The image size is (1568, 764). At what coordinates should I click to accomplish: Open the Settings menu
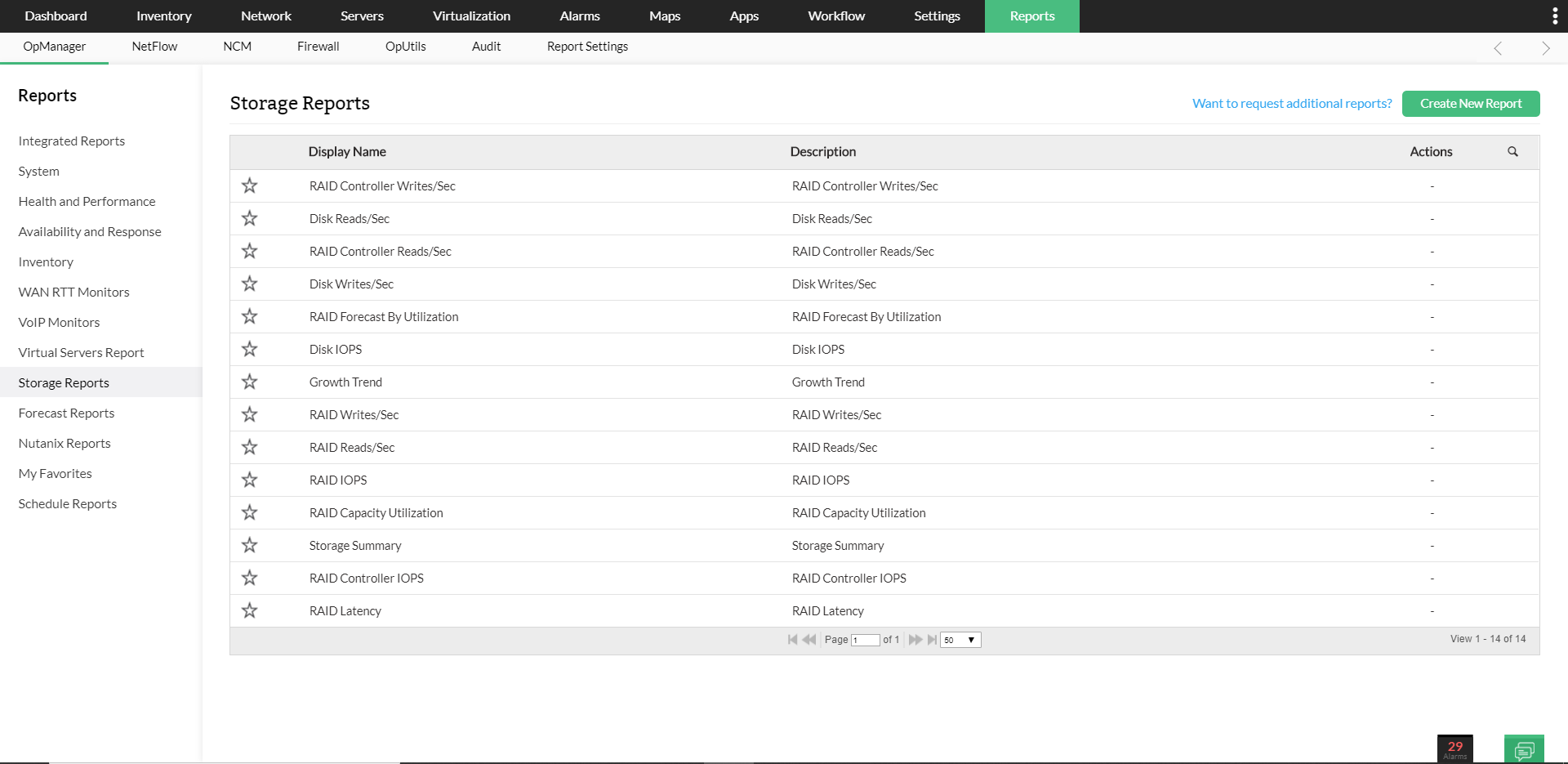[937, 16]
